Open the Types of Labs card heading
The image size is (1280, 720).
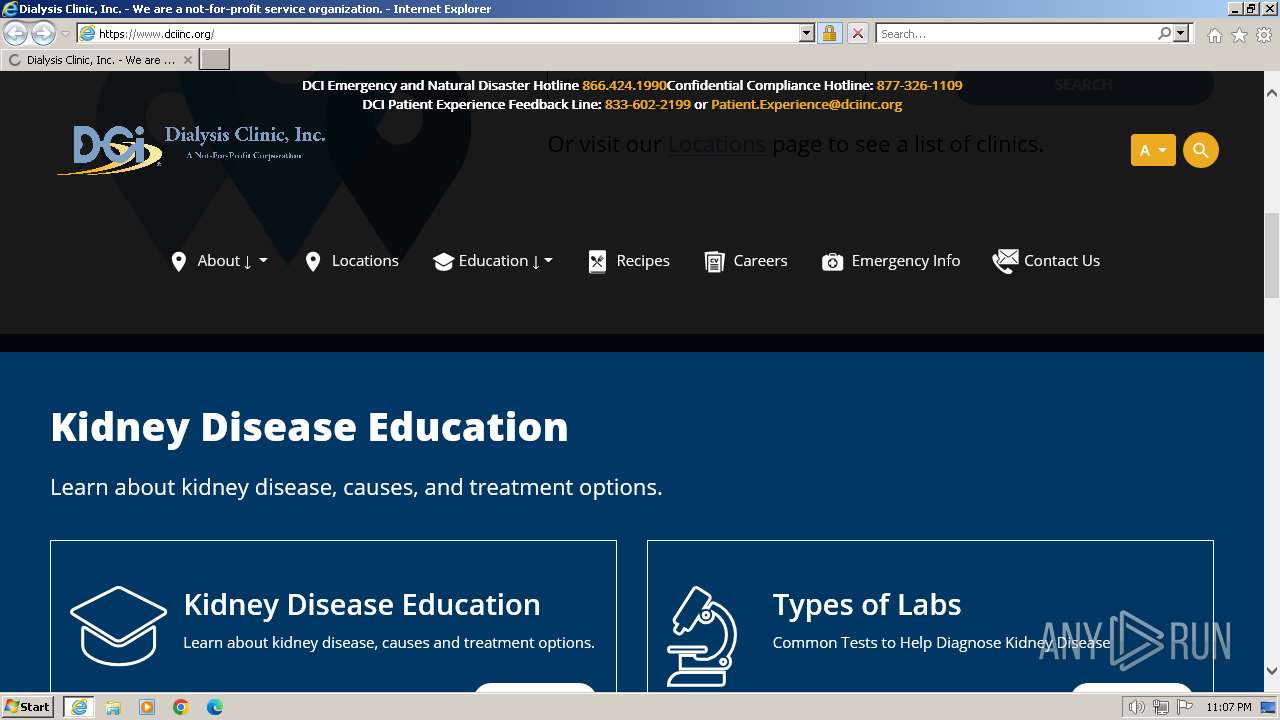[x=867, y=604]
